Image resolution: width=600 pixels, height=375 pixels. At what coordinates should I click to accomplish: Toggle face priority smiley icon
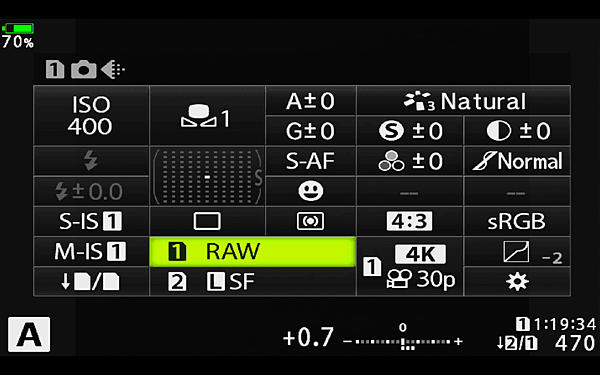310,191
